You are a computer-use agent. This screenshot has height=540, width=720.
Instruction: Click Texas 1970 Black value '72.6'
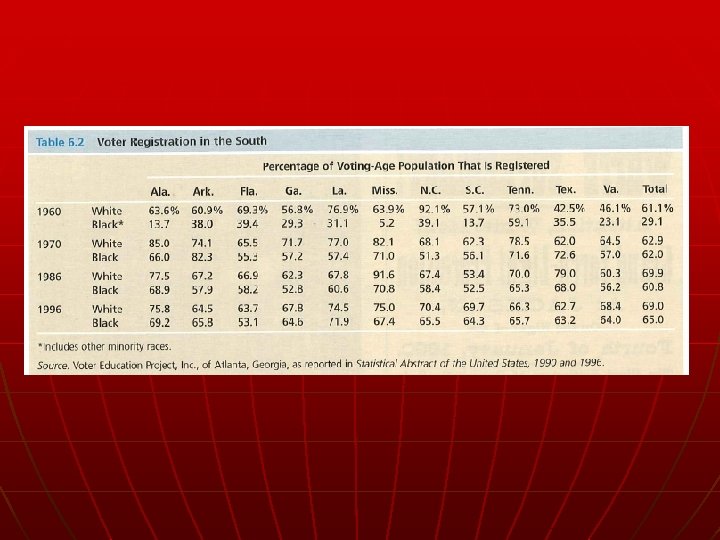564,254
